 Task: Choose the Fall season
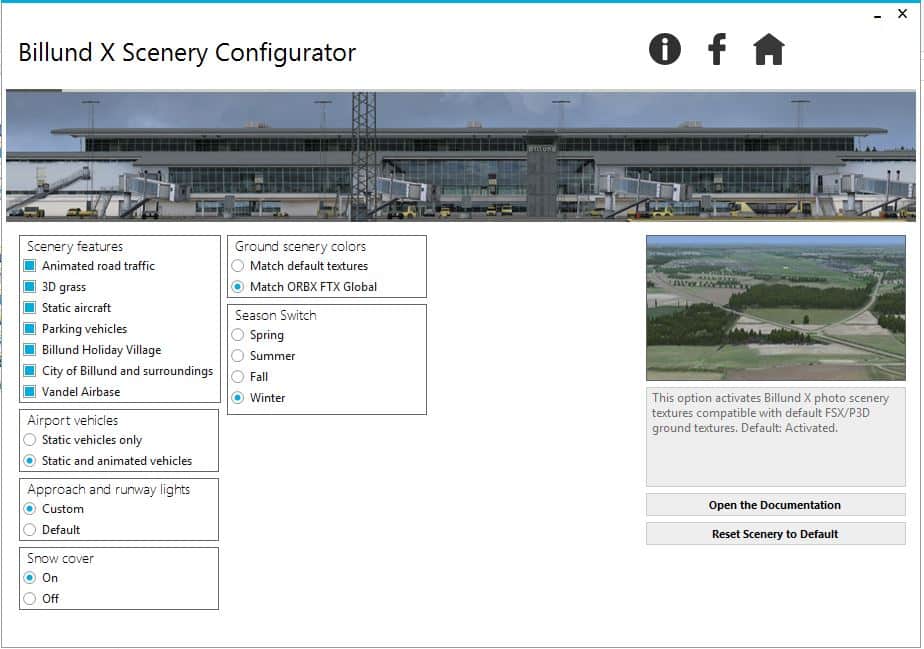click(x=238, y=377)
